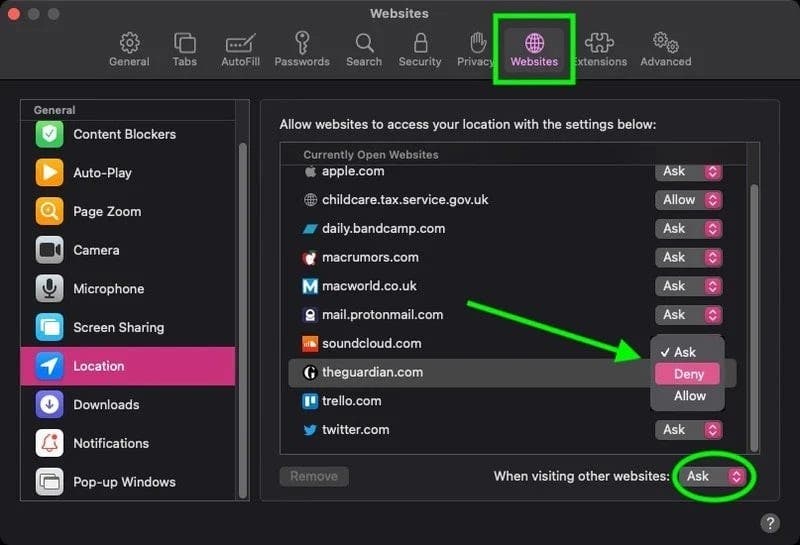
Task: Open the General preferences tab
Action: [x=129, y=49]
